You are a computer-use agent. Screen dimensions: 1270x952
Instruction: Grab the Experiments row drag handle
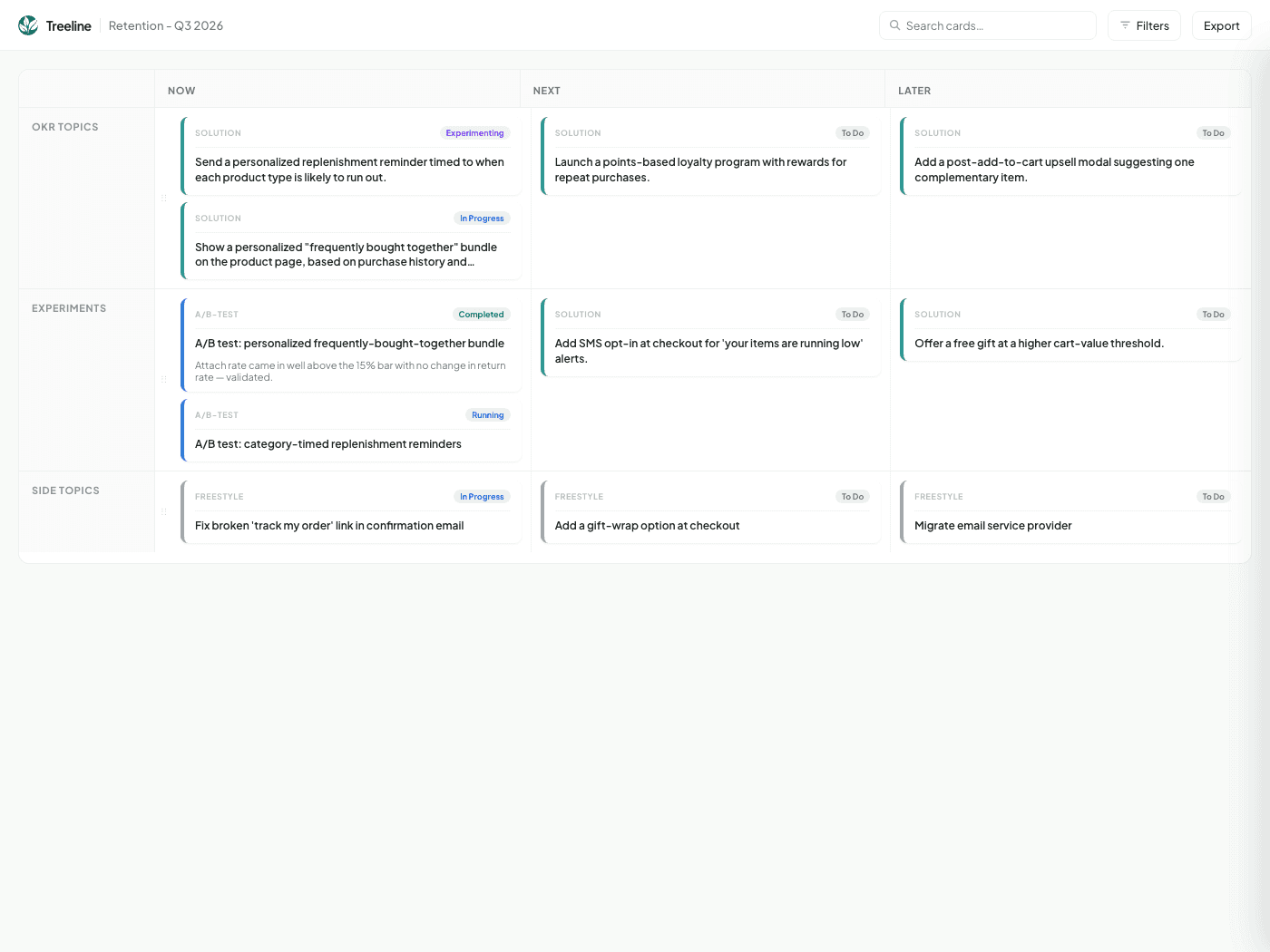[164, 379]
